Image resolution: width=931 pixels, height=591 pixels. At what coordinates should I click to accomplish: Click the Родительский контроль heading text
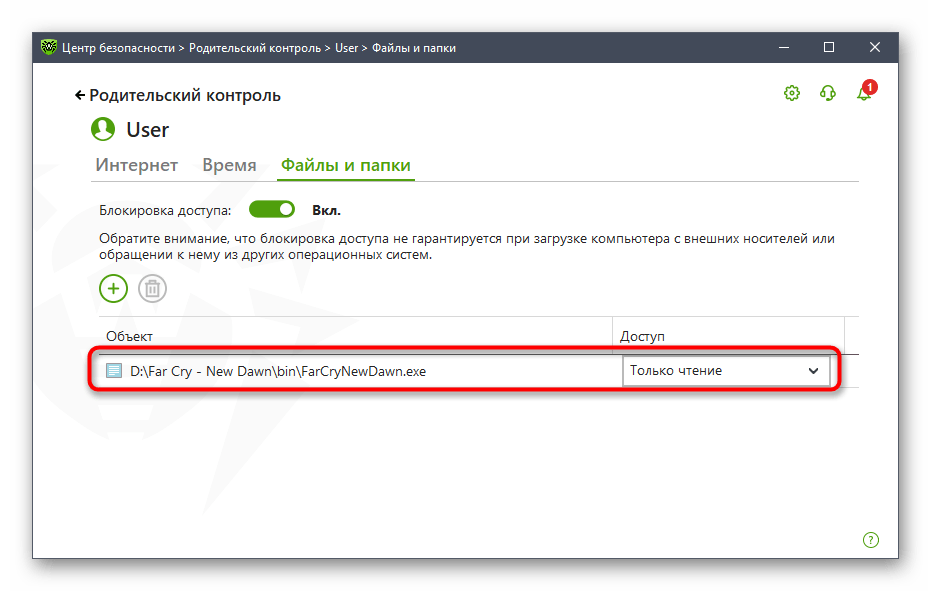tap(185, 95)
